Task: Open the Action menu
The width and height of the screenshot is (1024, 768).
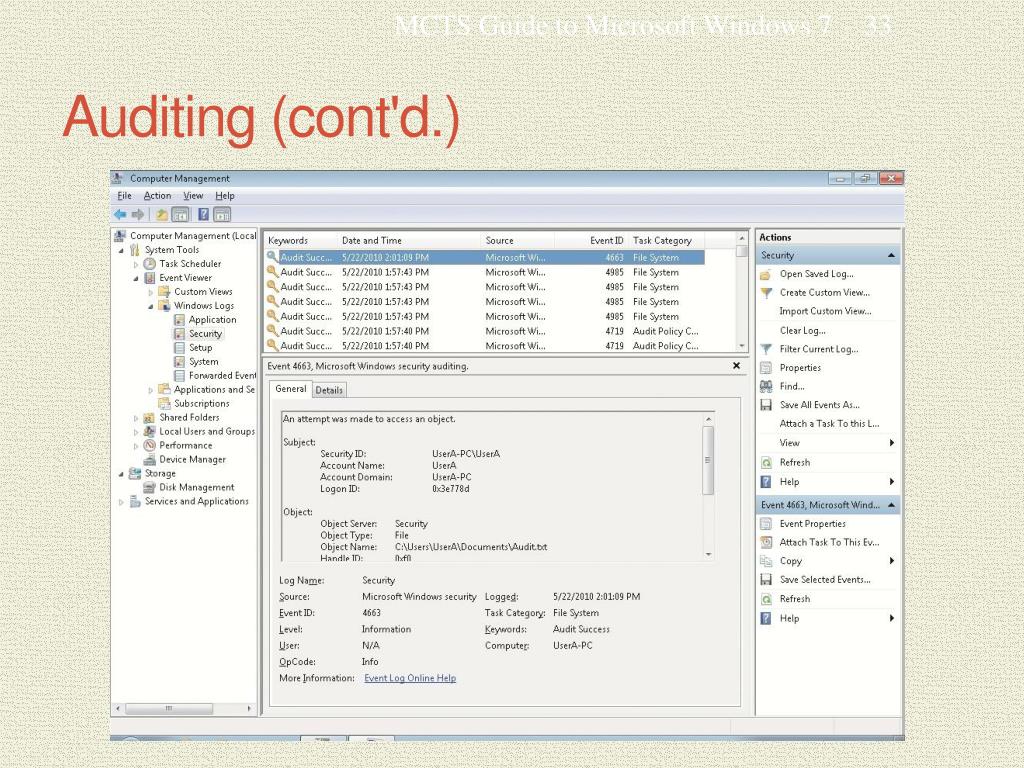Action: [x=157, y=196]
